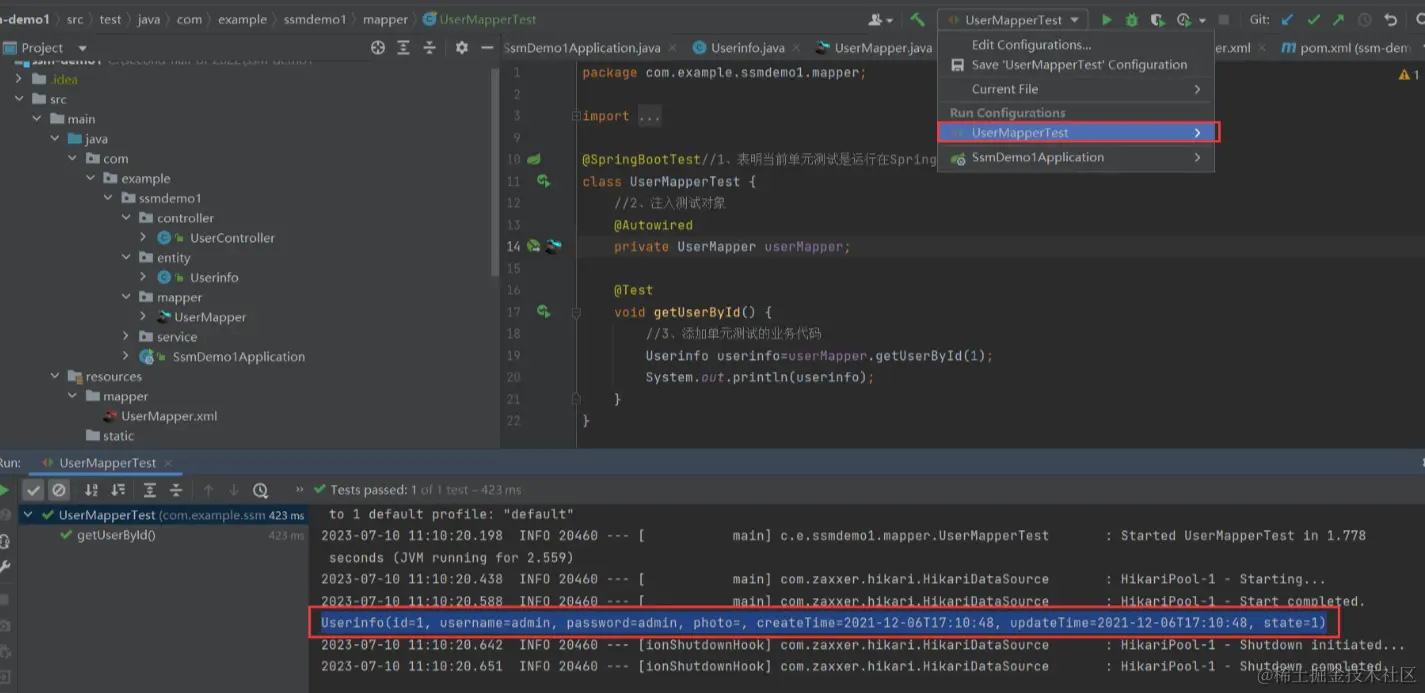
Task: Select SsmDemo1Application run configuration
Action: tap(1037, 158)
